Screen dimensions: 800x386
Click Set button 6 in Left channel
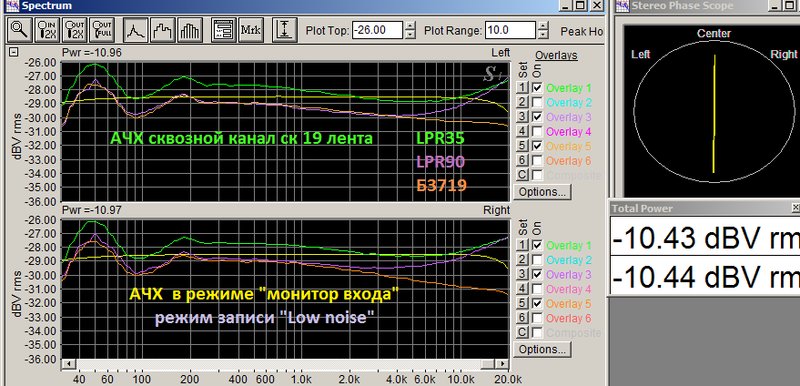(521, 161)
